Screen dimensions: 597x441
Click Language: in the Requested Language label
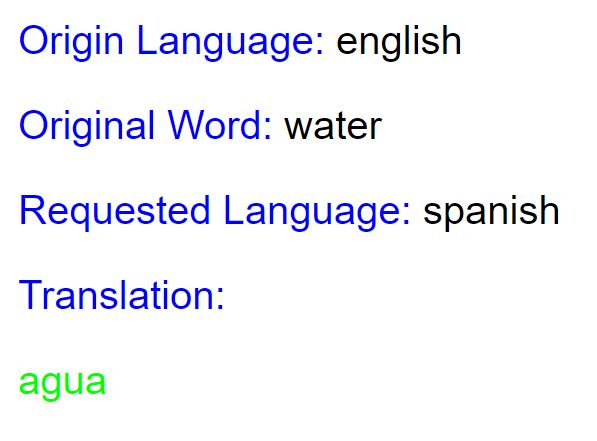point(318,212)
